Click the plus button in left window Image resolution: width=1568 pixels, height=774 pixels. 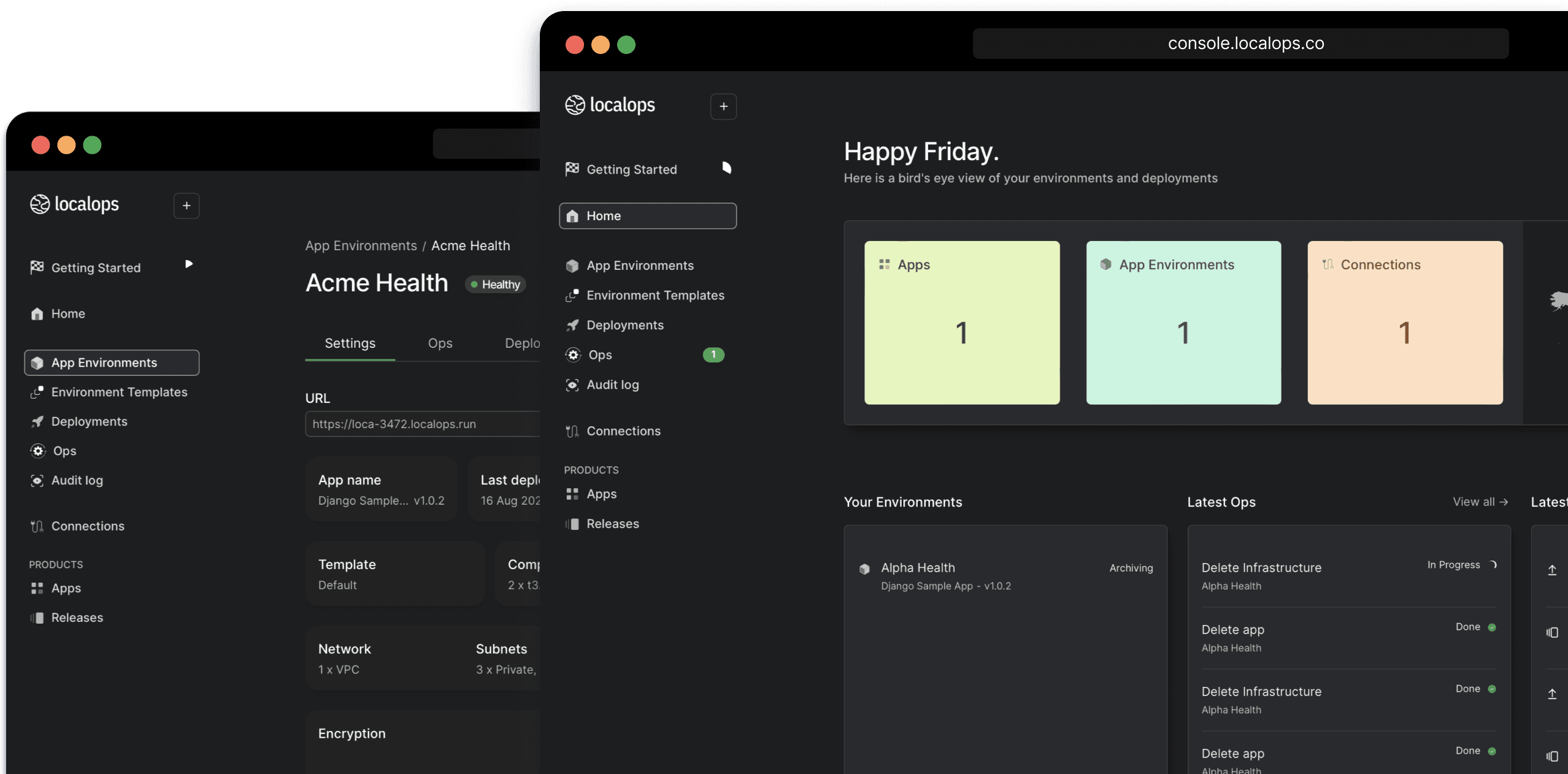coord(186,205)
